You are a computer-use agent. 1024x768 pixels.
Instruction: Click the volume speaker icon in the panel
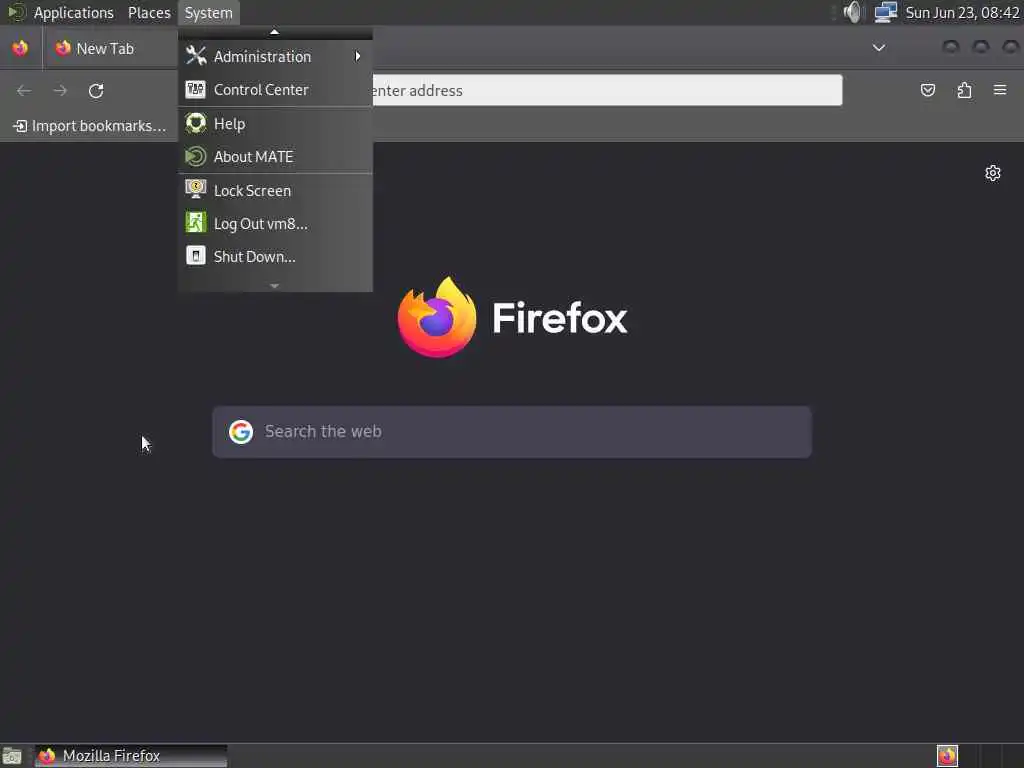coord(852,12)
